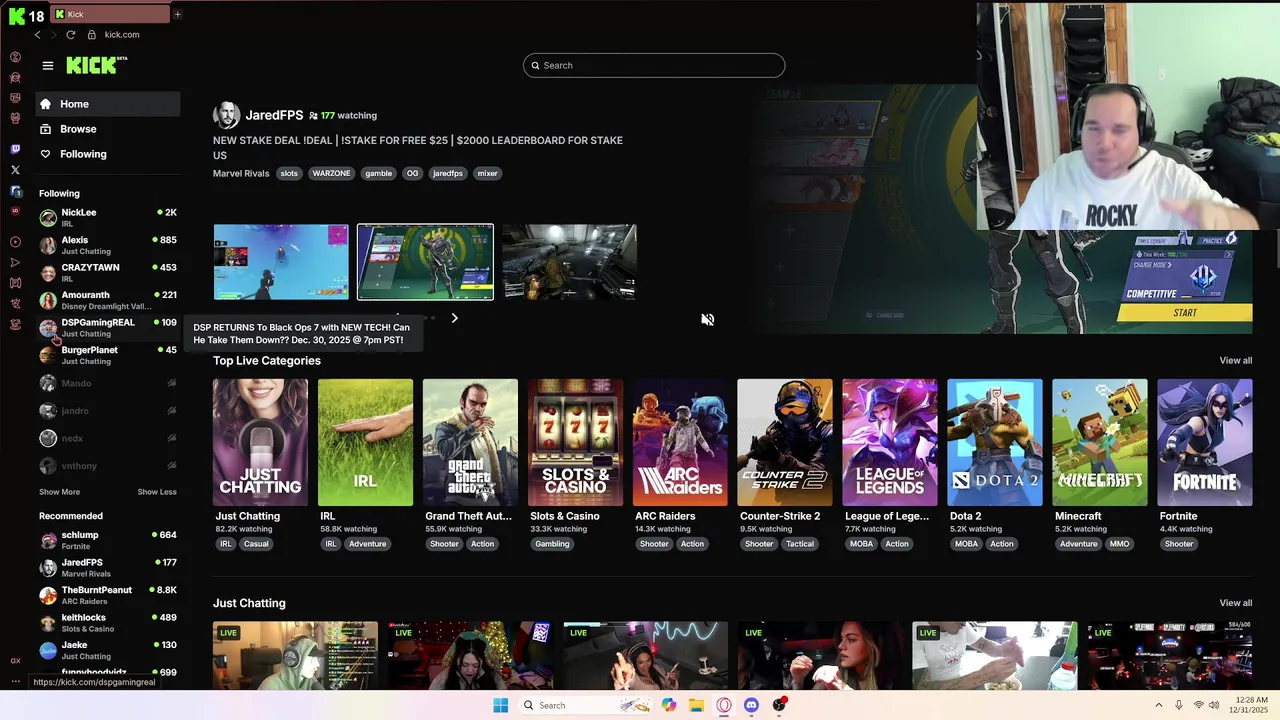Open Alexis channel in the Following list
This screenshot has height=720, width=1280.
point(108,245)
